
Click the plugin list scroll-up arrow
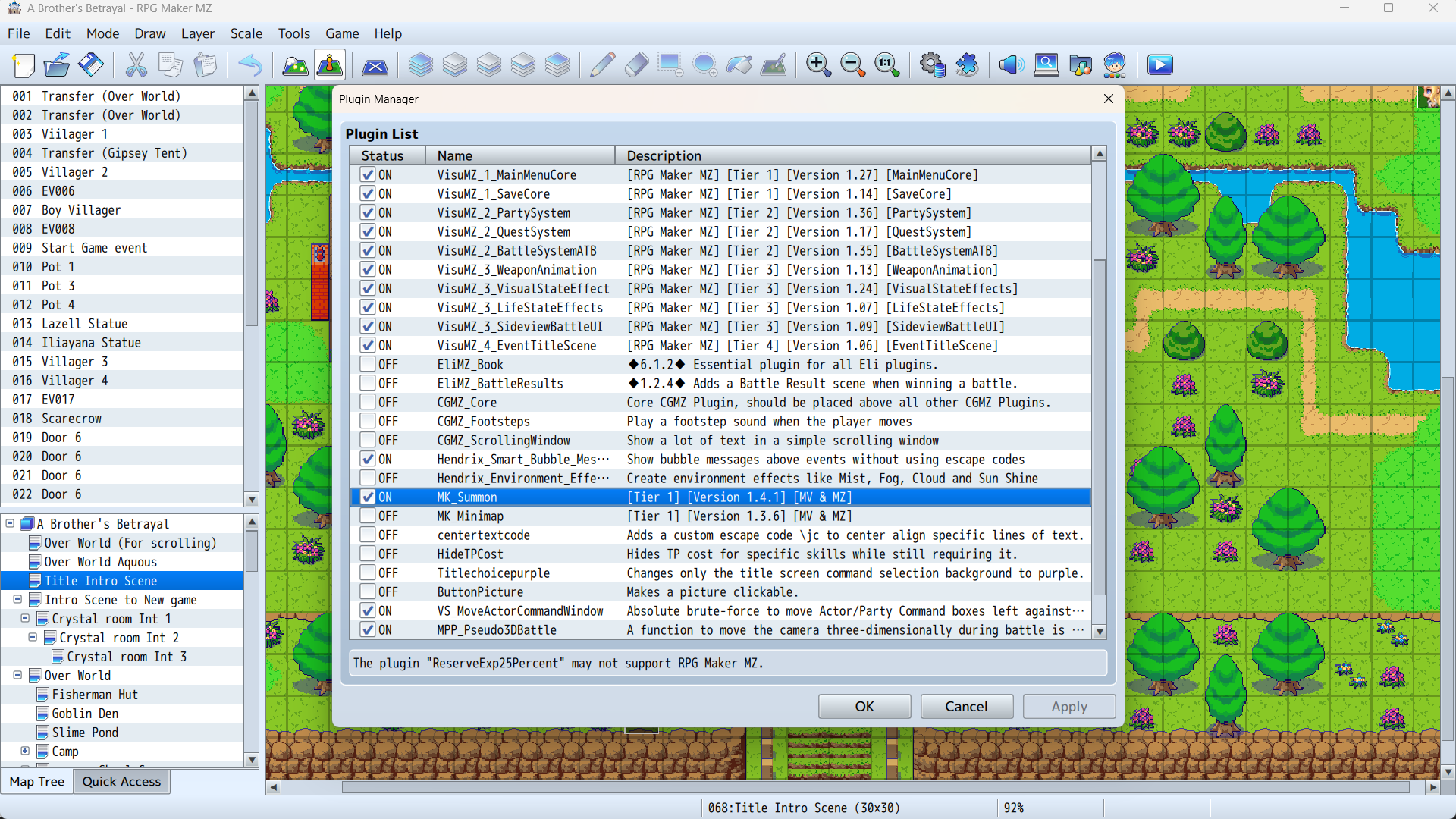click(1100, 154)
